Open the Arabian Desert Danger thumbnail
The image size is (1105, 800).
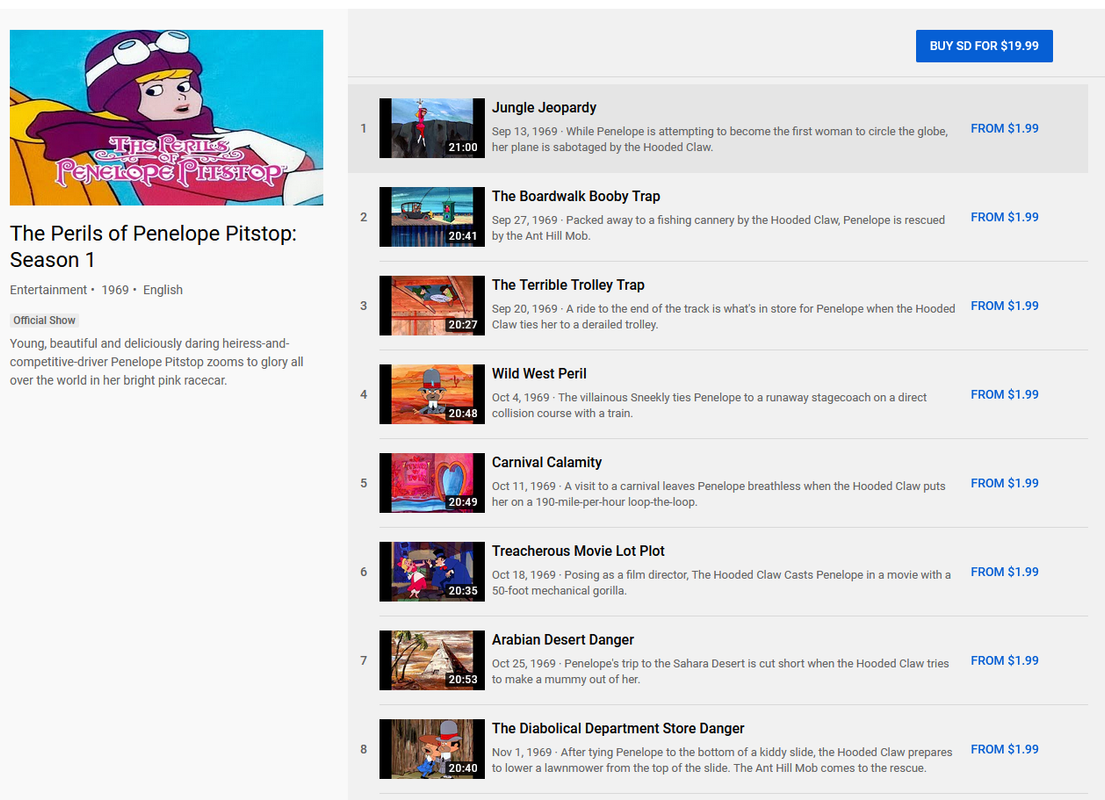(432, 660)
